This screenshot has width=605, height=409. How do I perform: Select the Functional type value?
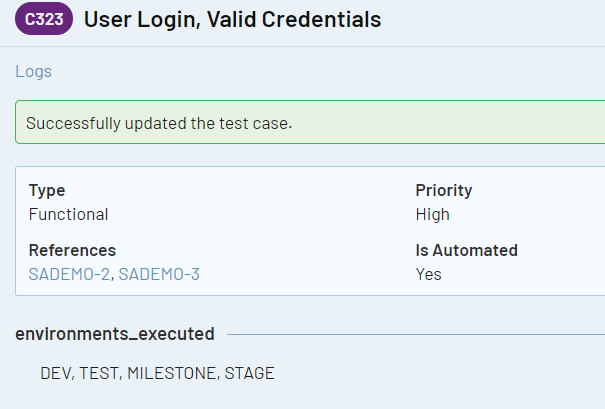click(x=68, y=214)
